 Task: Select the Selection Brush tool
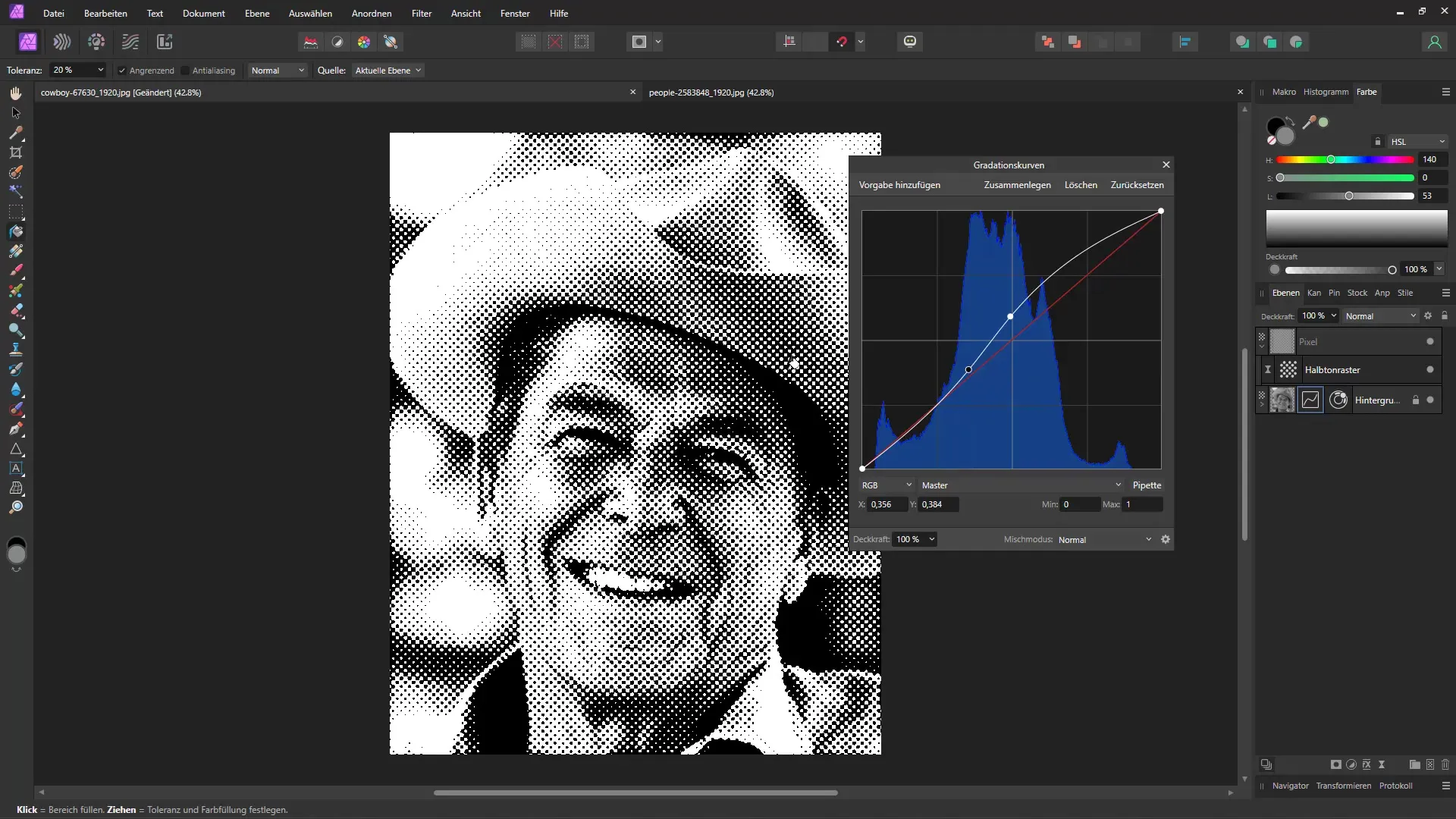(x=16, y=172)
